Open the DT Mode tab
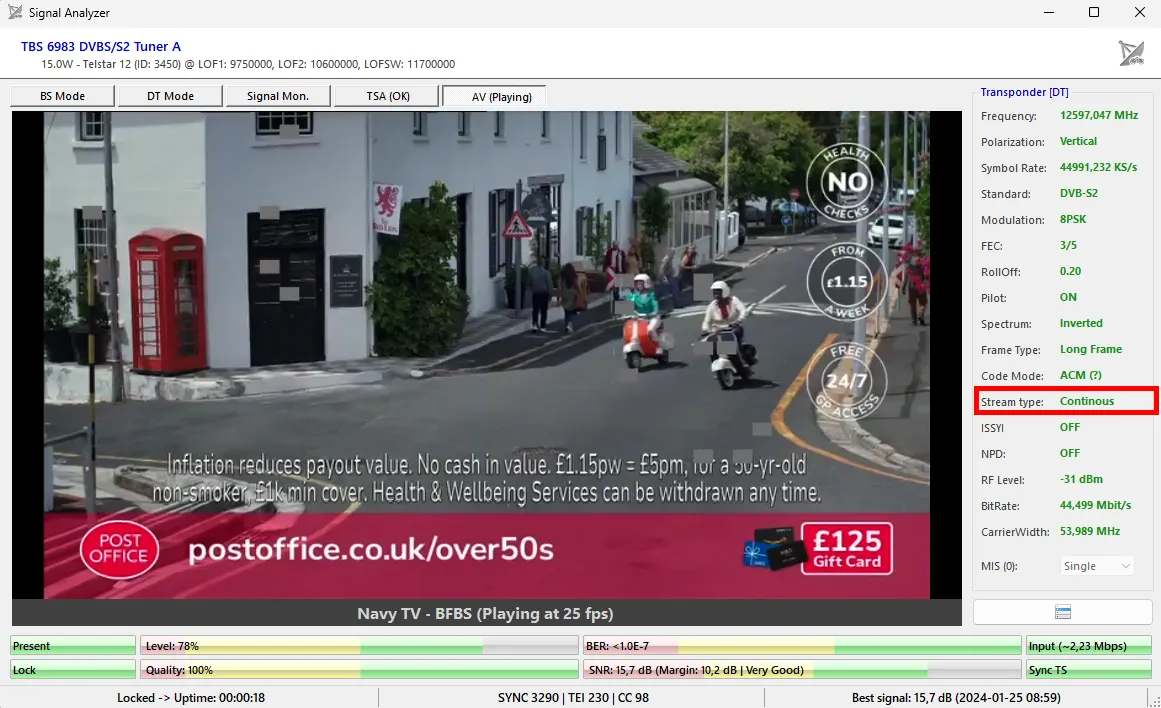Image resolution: width=1161 pixels, height=708 pixels. point(170,96)
